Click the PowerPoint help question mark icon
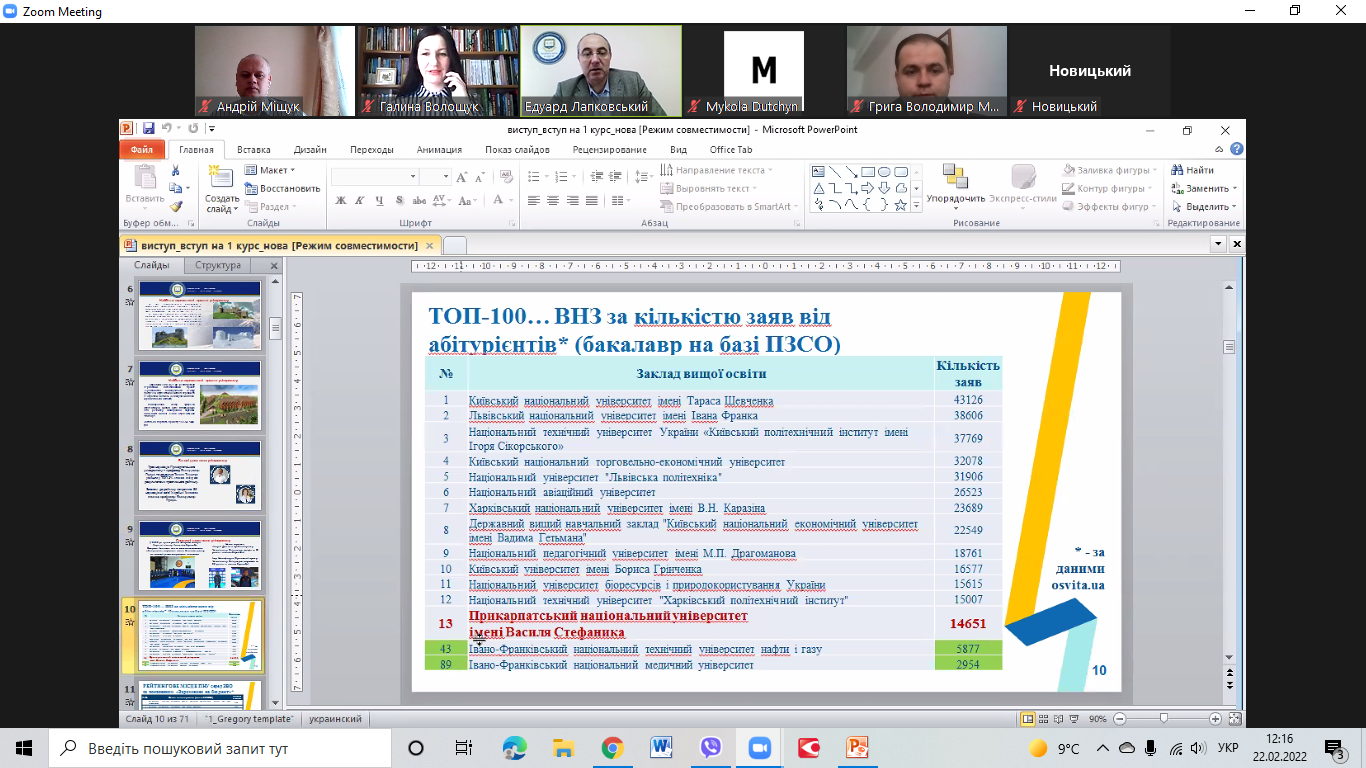Image resolution: width=1366 pixels, height=768 pixels. pos(1236,150)
